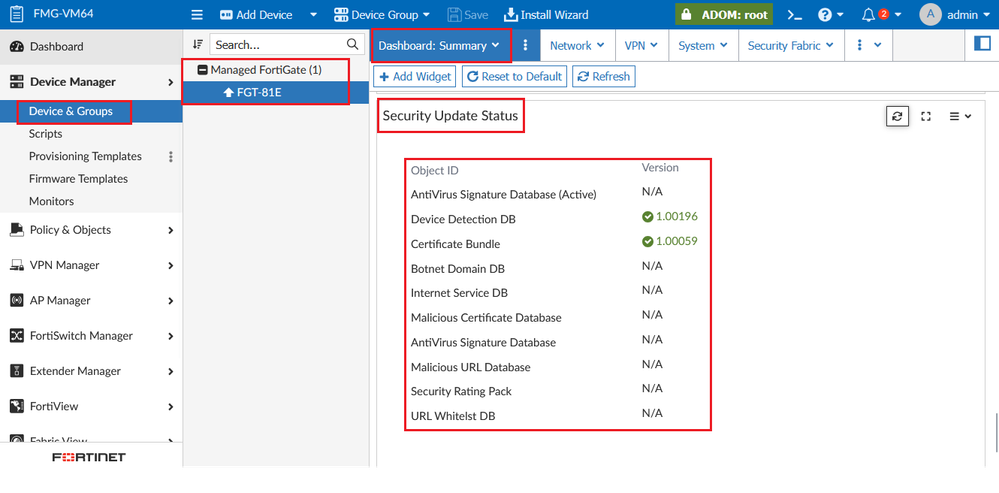Click the hamburger menu icon in header
The image size is (999, 493).
pos(197,15)
